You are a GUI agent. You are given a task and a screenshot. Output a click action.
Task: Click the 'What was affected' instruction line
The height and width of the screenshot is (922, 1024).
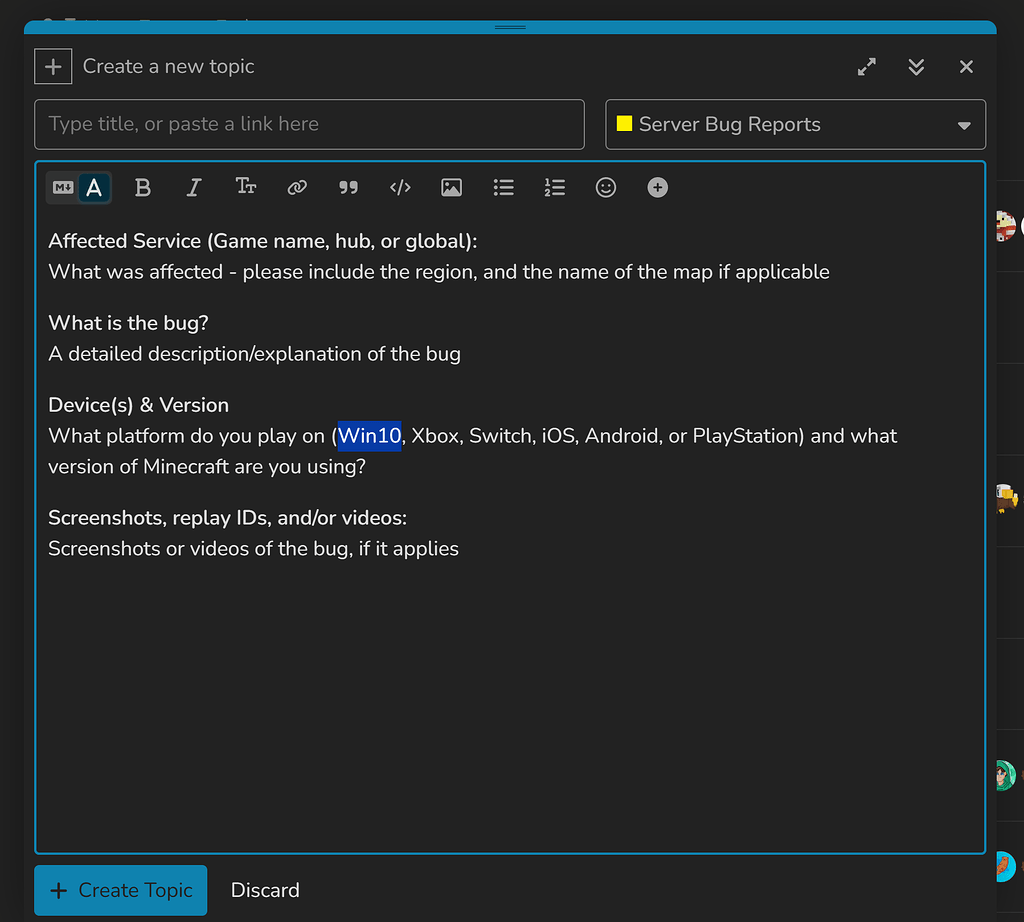click(x=439, y=272)
